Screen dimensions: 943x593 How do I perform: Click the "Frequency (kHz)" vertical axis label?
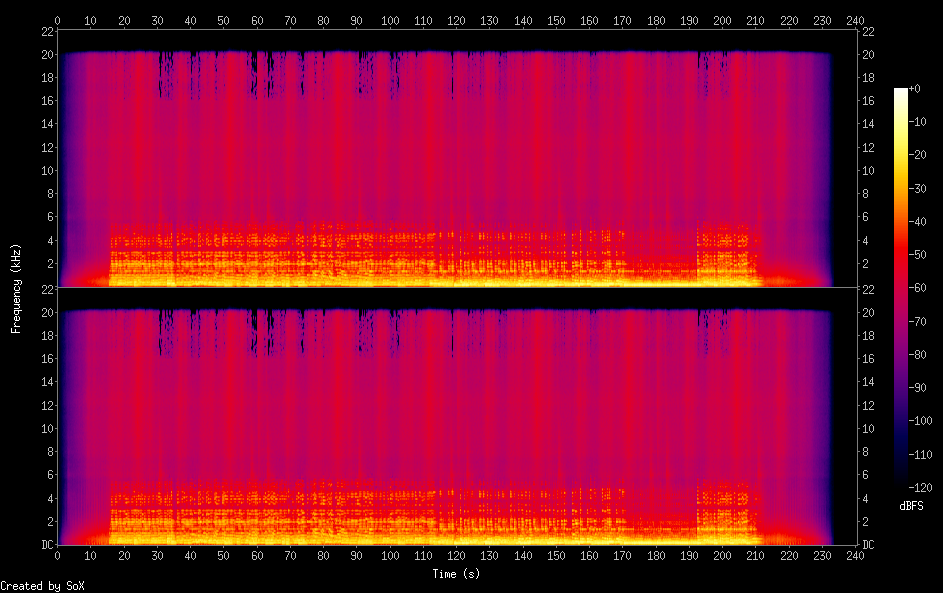pyautogui.click(x=16, y=287)
